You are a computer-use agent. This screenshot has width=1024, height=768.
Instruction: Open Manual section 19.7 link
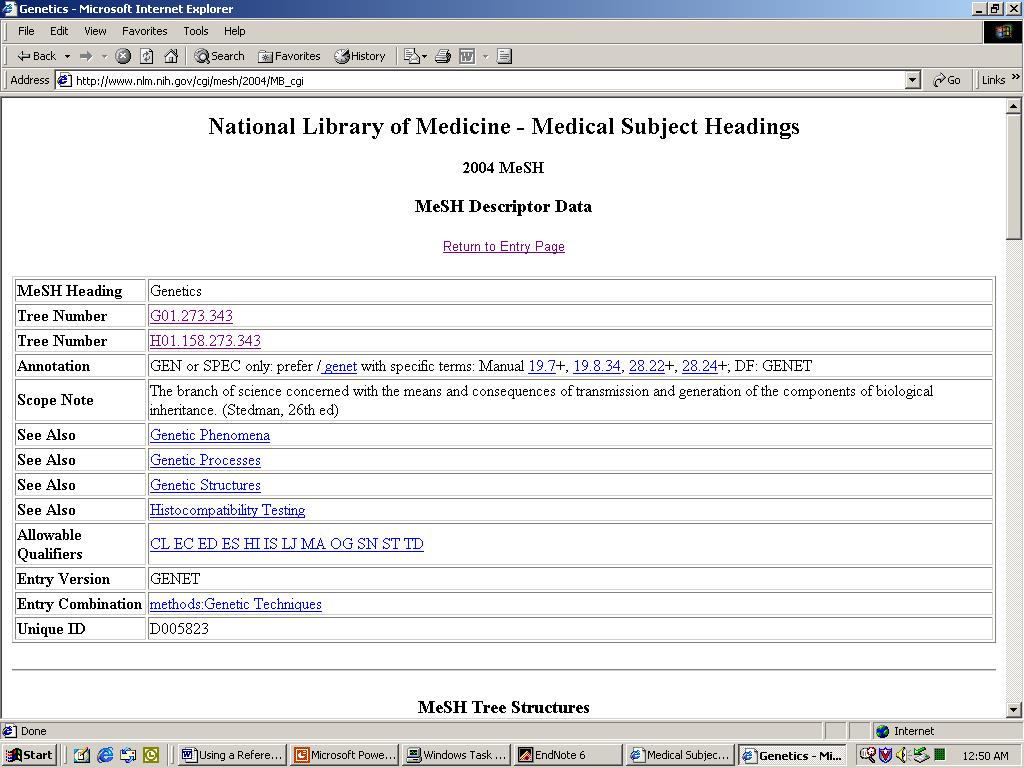point(542,366)
